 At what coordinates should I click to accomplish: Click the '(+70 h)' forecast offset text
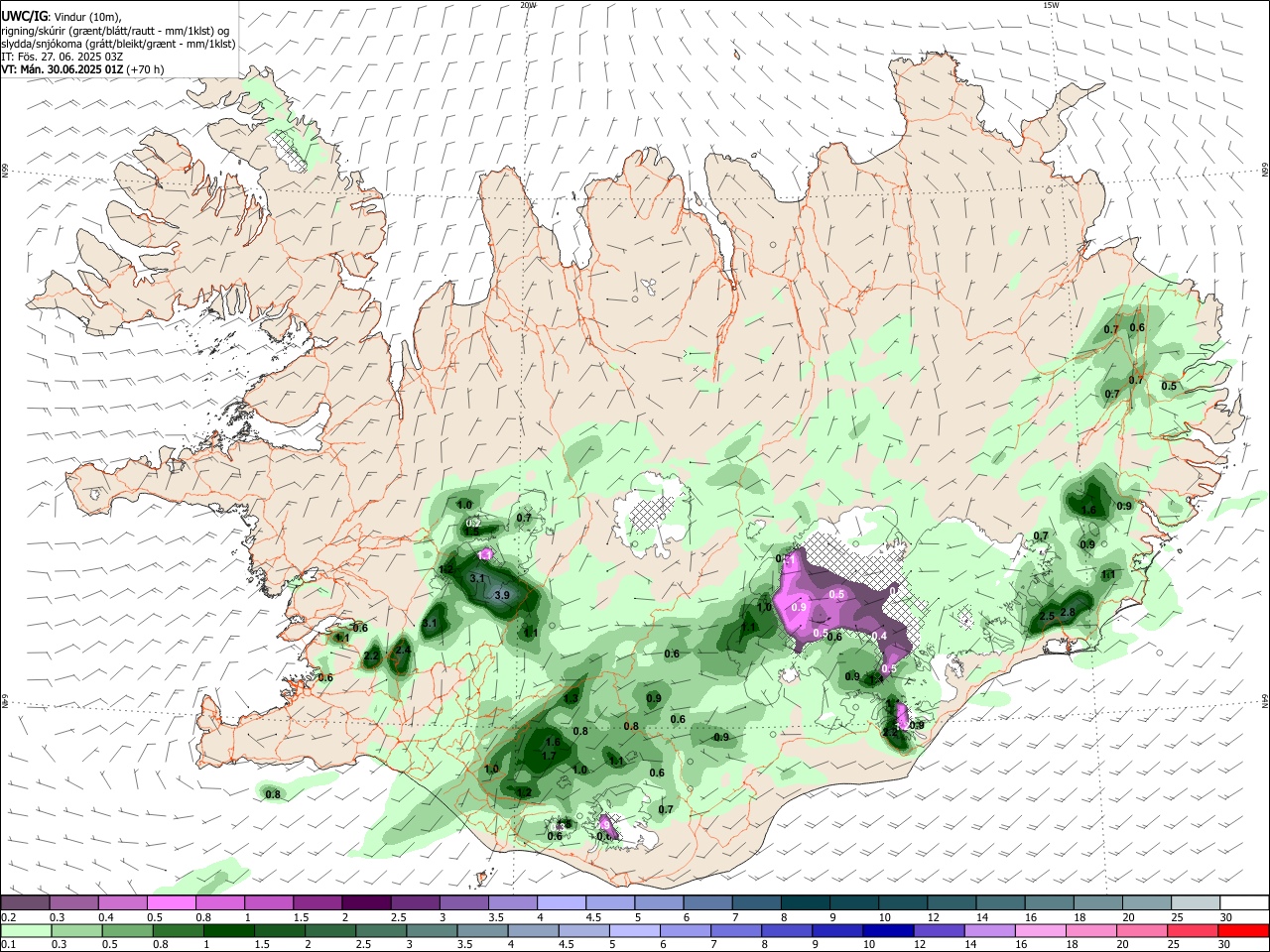146,69
